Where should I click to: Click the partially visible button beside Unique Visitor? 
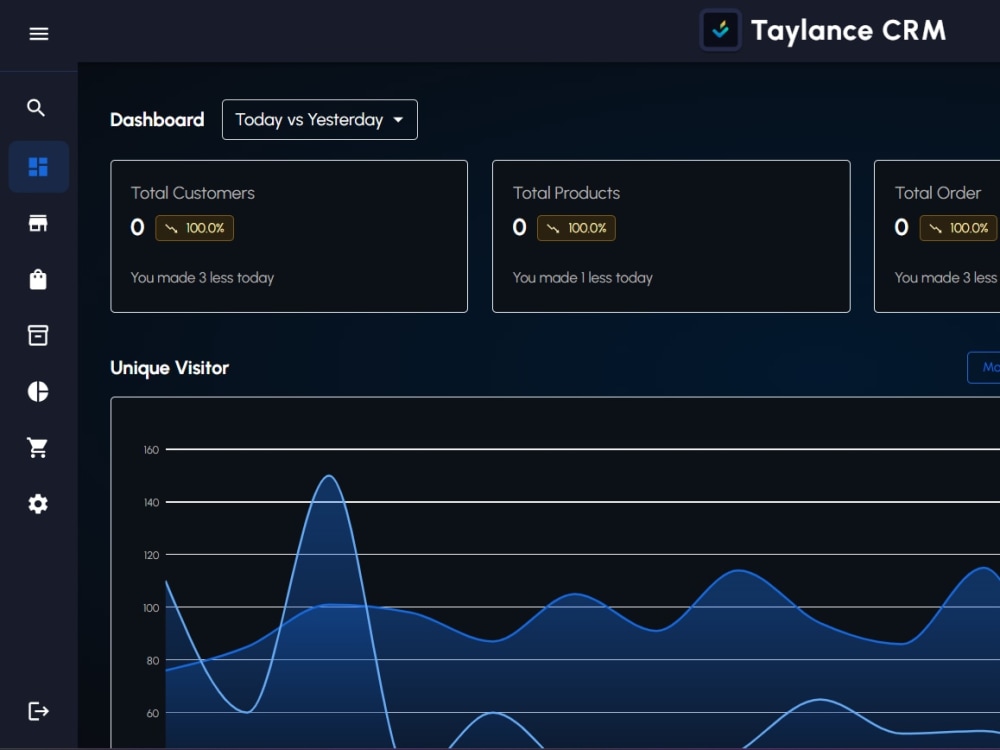(983, 367)
